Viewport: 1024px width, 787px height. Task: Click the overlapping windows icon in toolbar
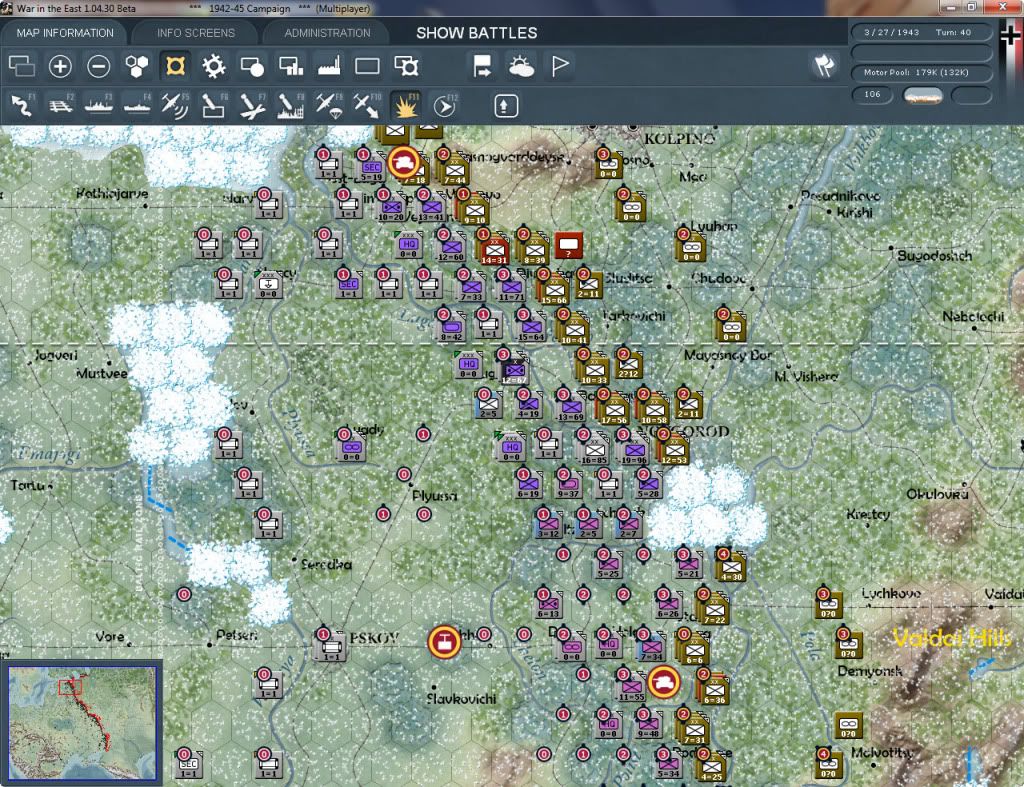[22, 66]
